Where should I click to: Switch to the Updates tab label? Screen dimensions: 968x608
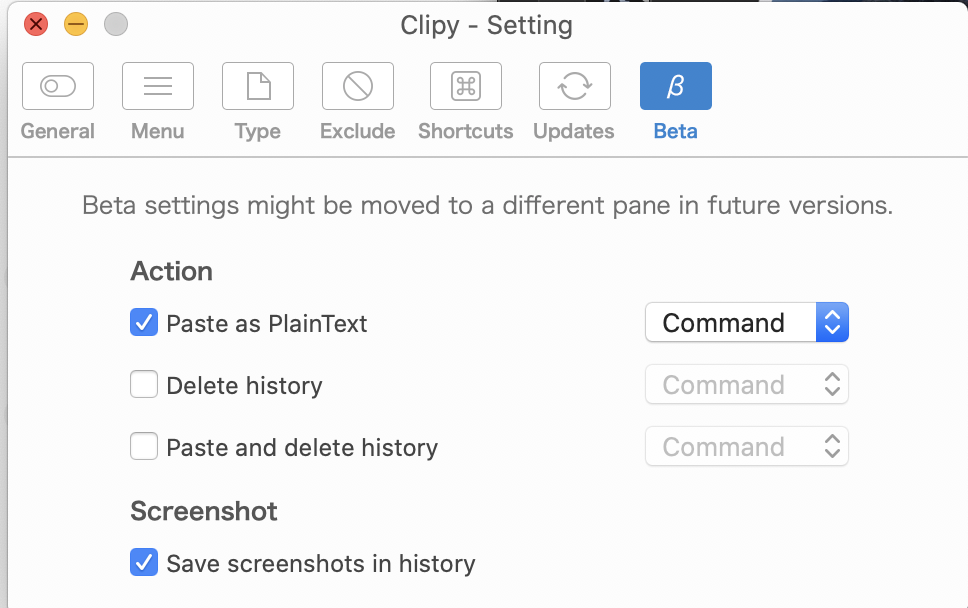[574, 131]
